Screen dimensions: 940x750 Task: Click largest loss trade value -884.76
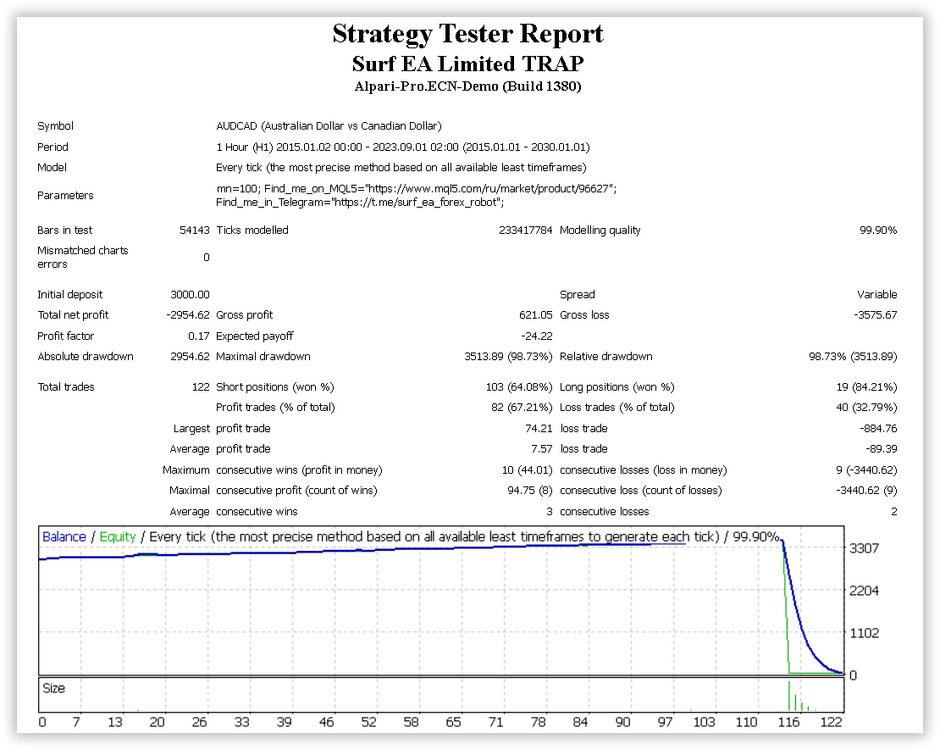pyautogui.click(x=878, y=429)
